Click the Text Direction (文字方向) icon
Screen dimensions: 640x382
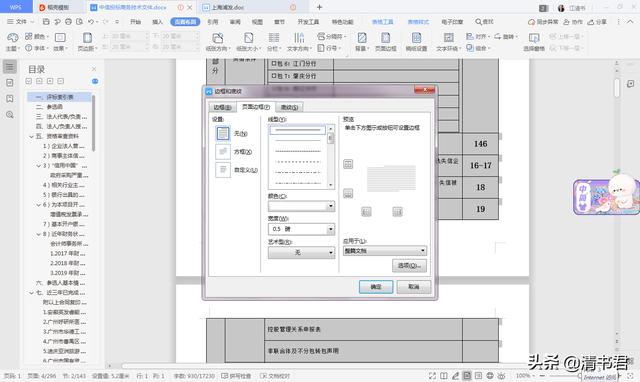(299, 38)
